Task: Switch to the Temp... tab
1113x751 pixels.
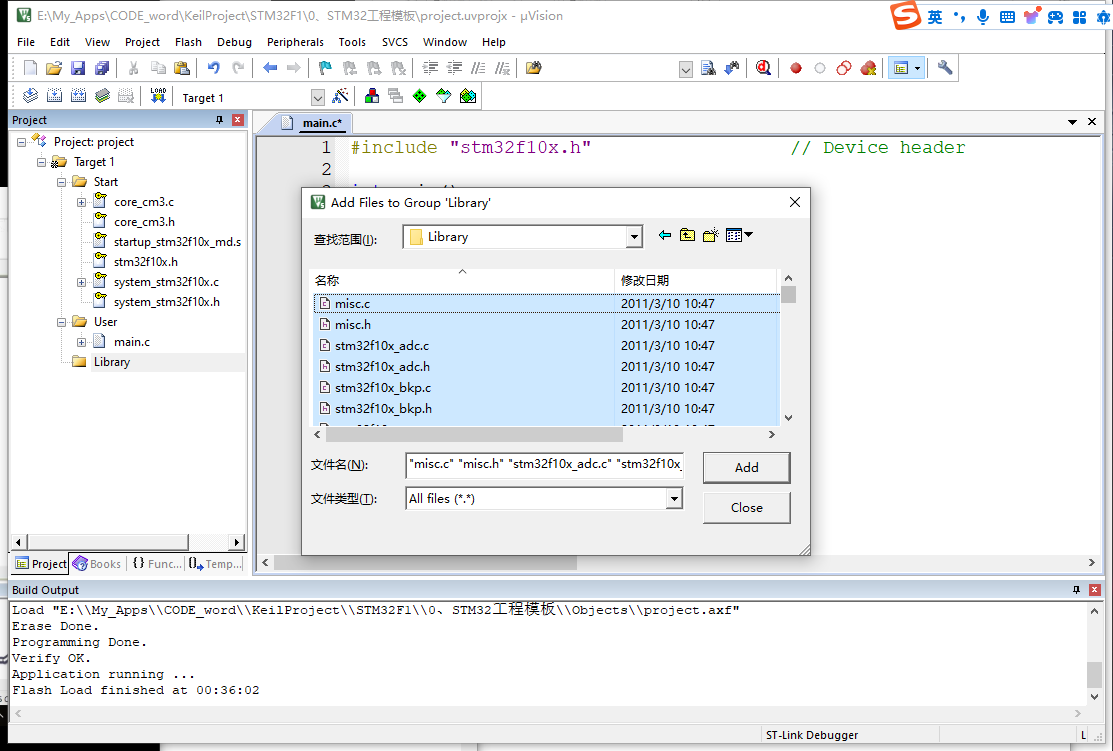Action: pos(216,564)
